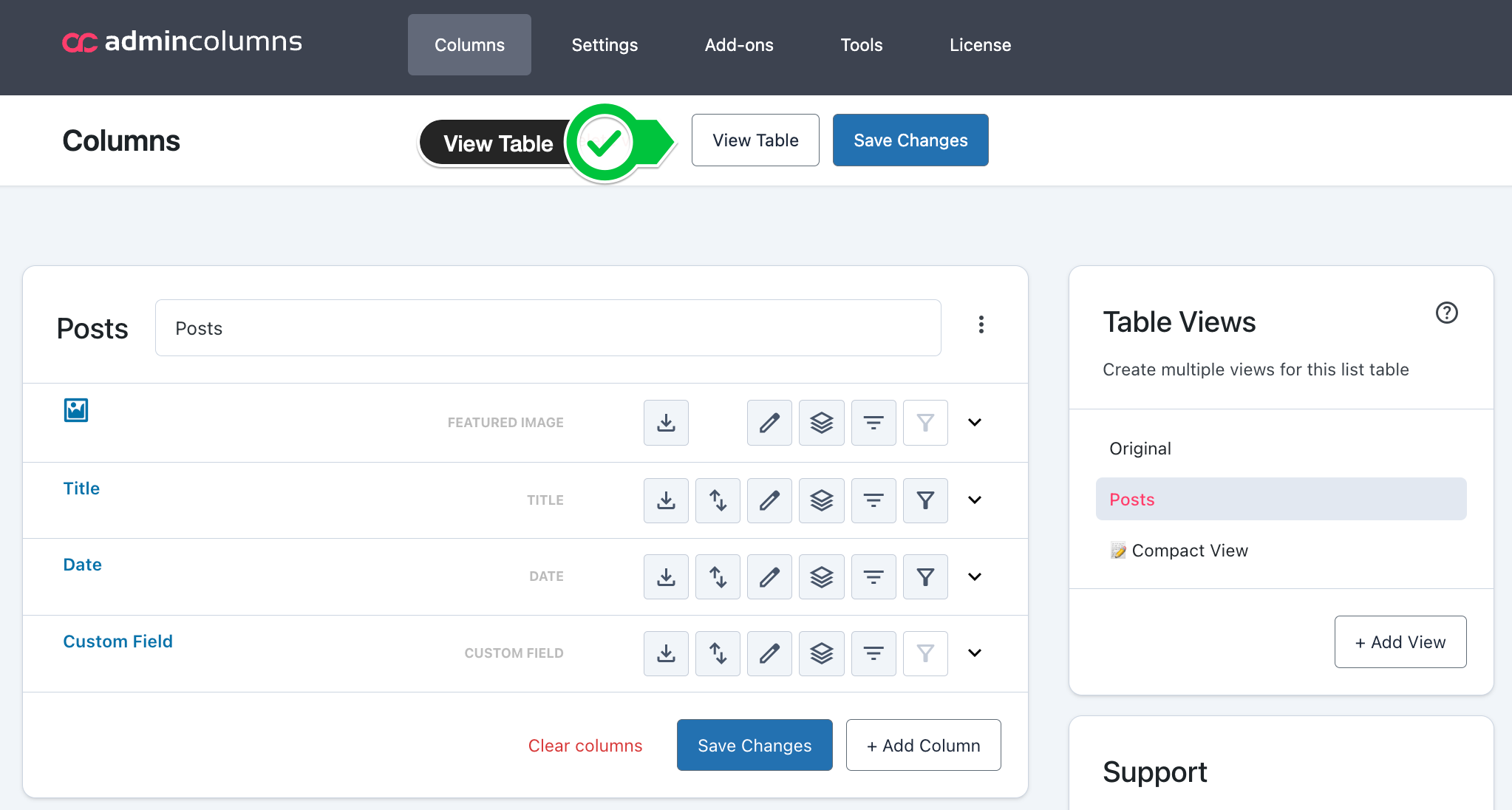Click export download icon on Title row
The height and width of the screenshot is (810, 1512).
[666, 500]
